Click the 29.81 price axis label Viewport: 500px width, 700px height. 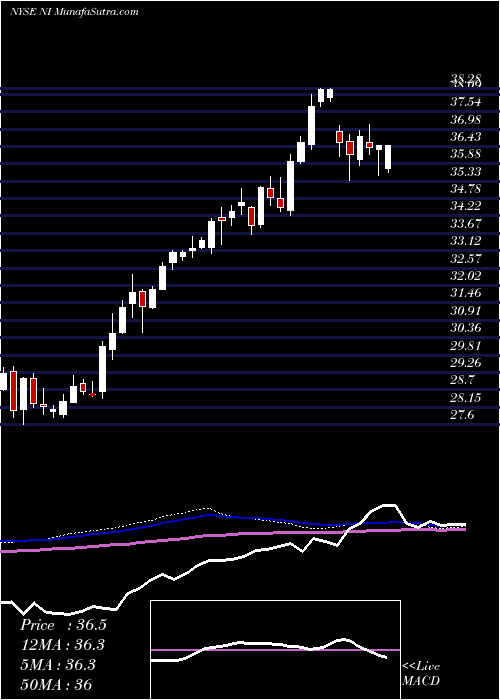(x=466, y=345)
